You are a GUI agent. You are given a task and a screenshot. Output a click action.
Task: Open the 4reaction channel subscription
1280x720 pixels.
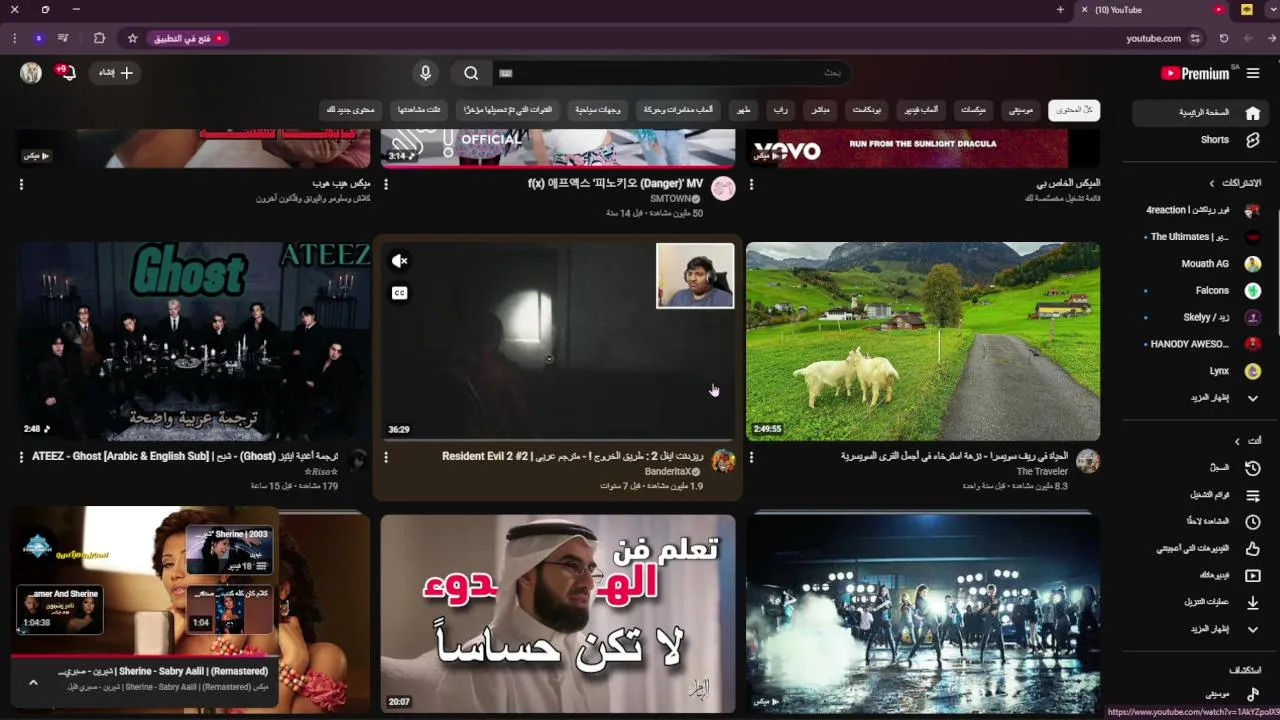(1198, 210)
